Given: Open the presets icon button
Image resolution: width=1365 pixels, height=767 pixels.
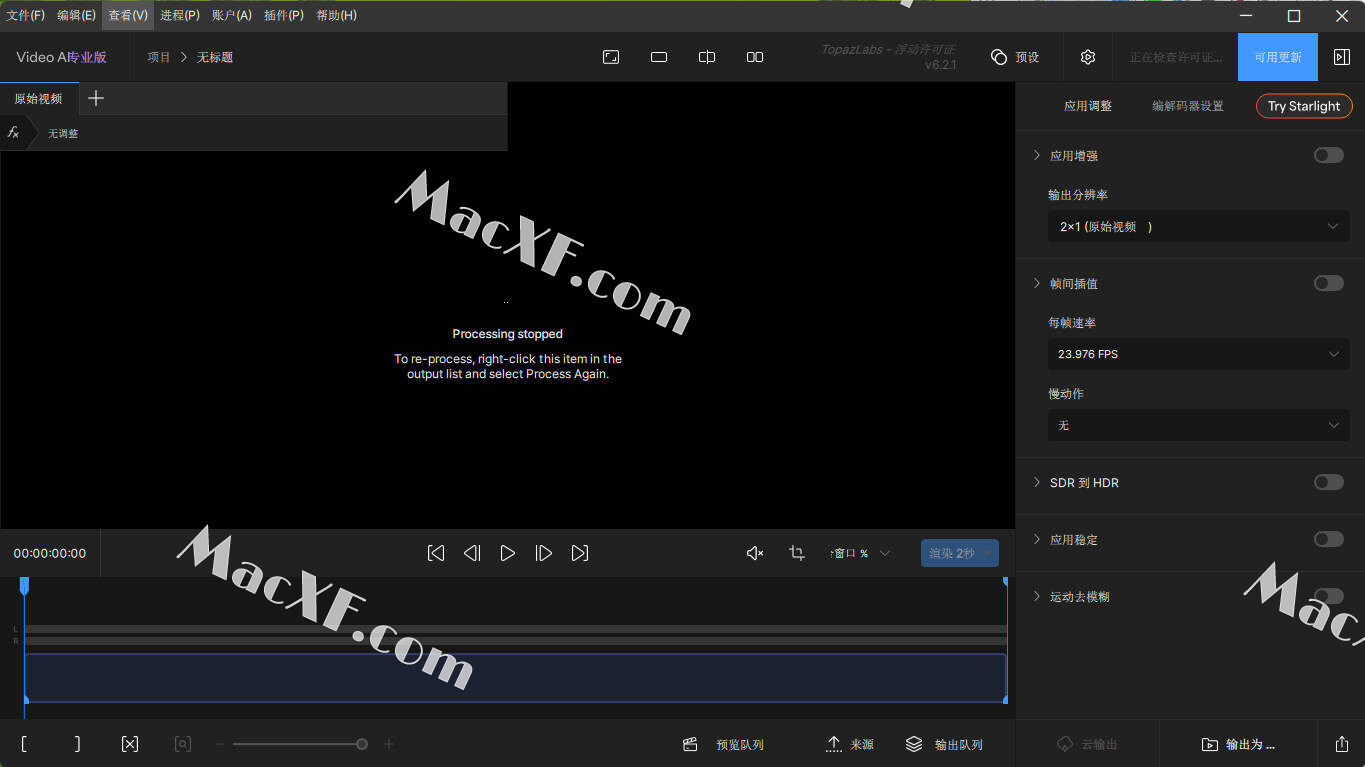Looking at the screenshot, I should coord(1015,57).
